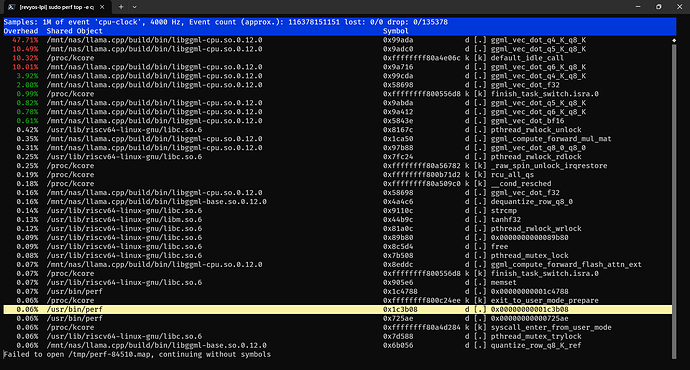Select the ggml_compute_forward_flash_attn_ext symbol
The image size is (690, 370).
coord(566,264)
